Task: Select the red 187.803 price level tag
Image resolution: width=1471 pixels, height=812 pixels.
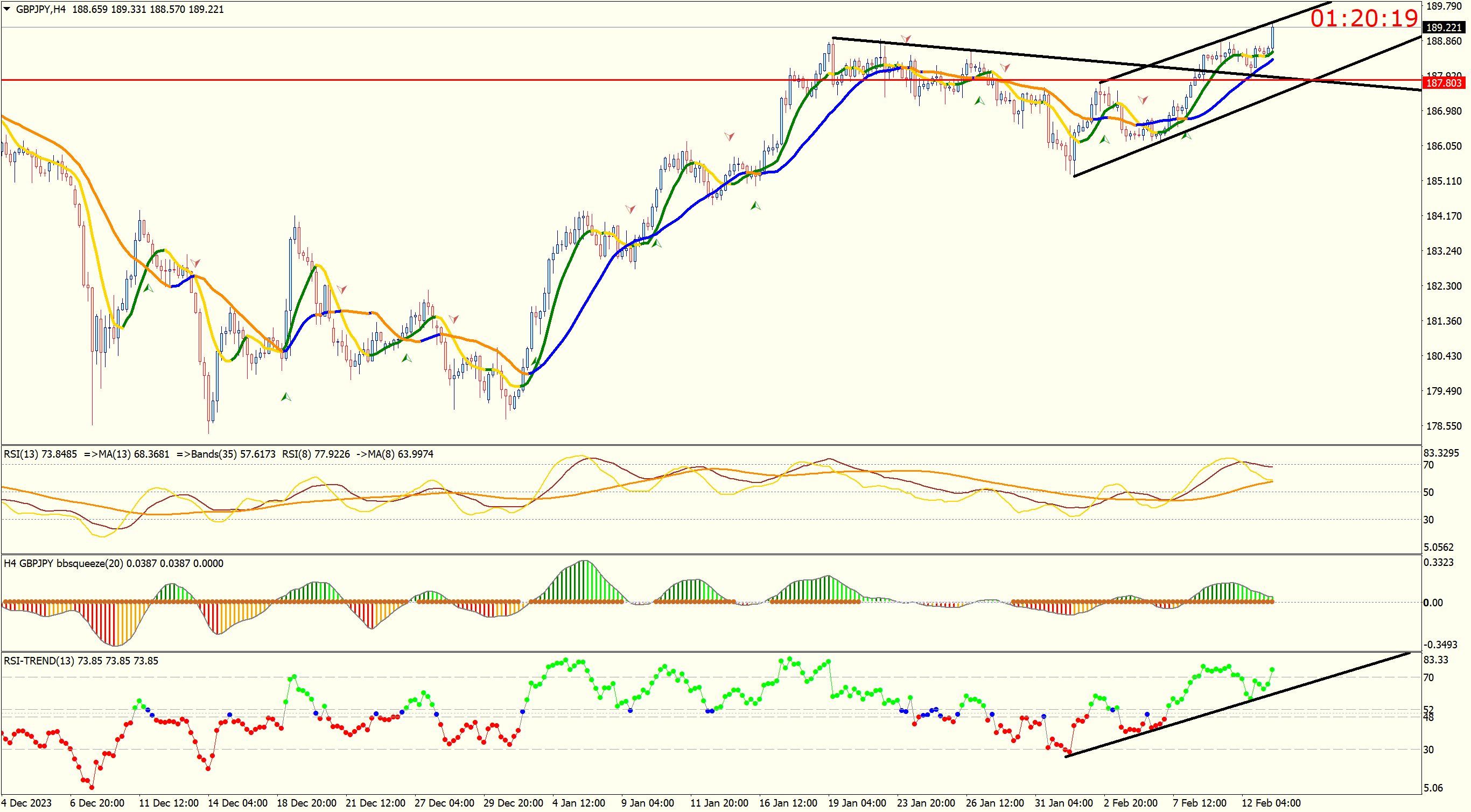Action: [x=1444, y=83]
